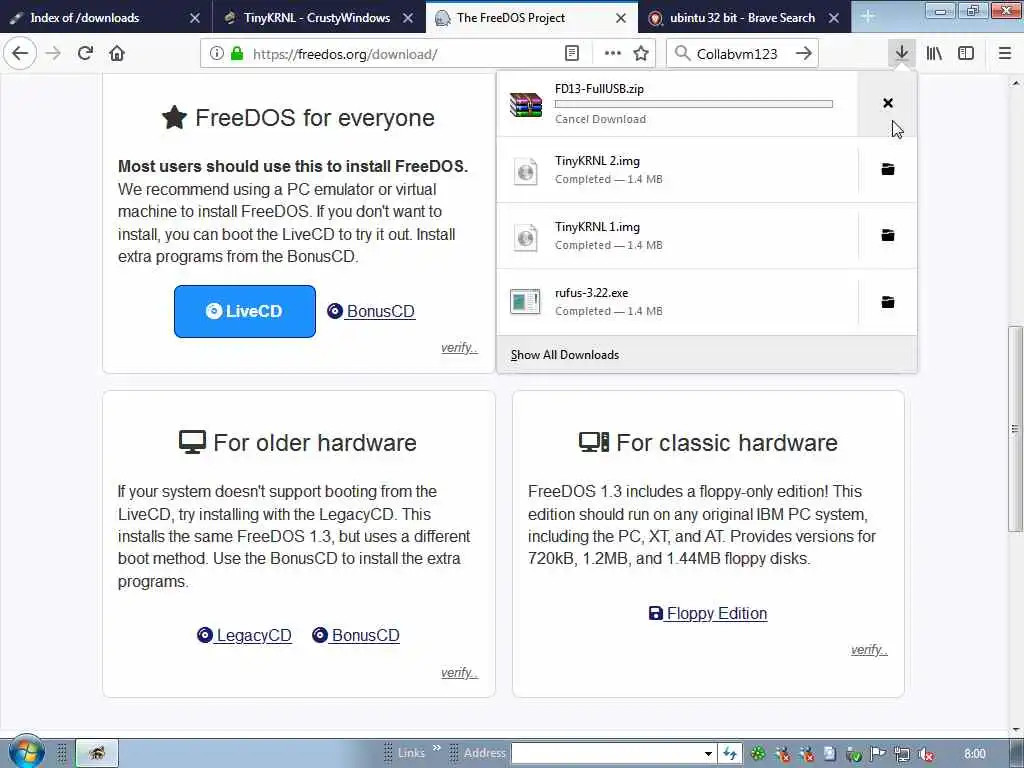
Task: Open BonusCD link under For older hardware
Action: click(356, 635)
